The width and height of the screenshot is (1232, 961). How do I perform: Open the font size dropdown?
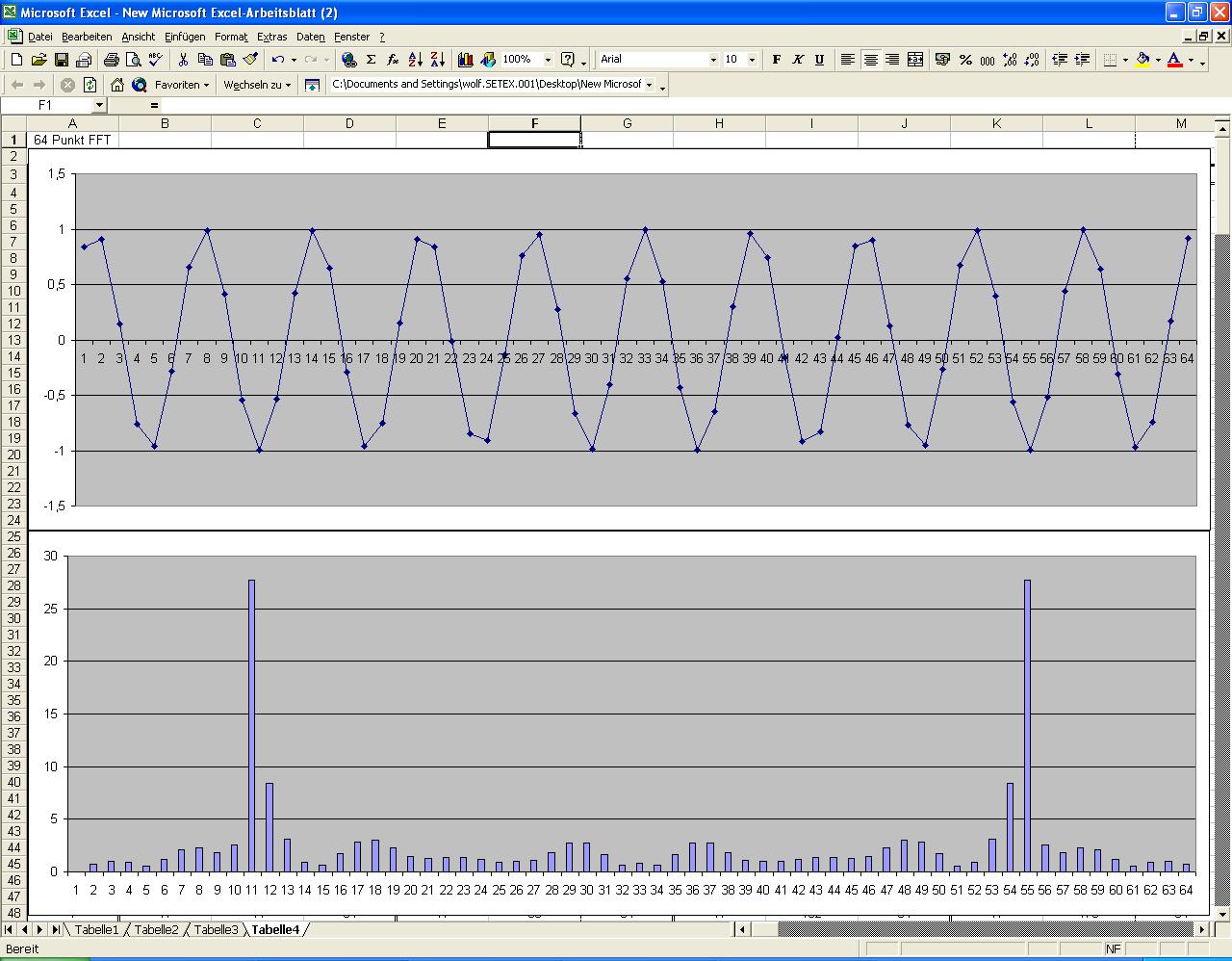[x=753, y=60]
